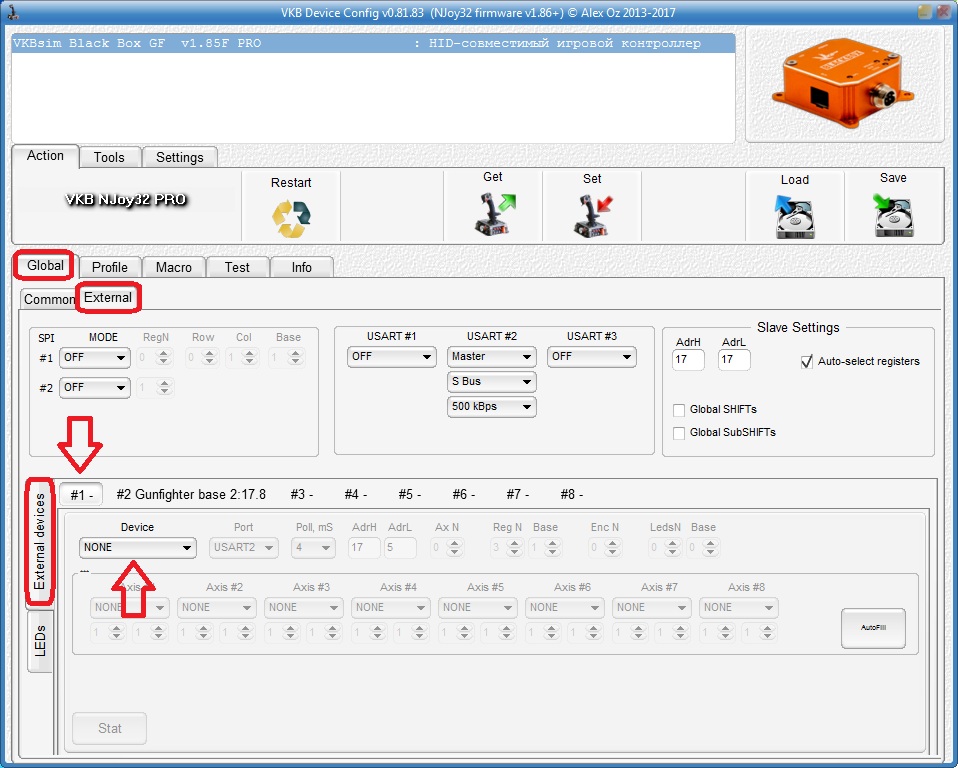The width and height of the screenshot is (958, 768).
Task: Enable the Global SubSHIFTs checkbox
Action: click(x=680, y=433)
